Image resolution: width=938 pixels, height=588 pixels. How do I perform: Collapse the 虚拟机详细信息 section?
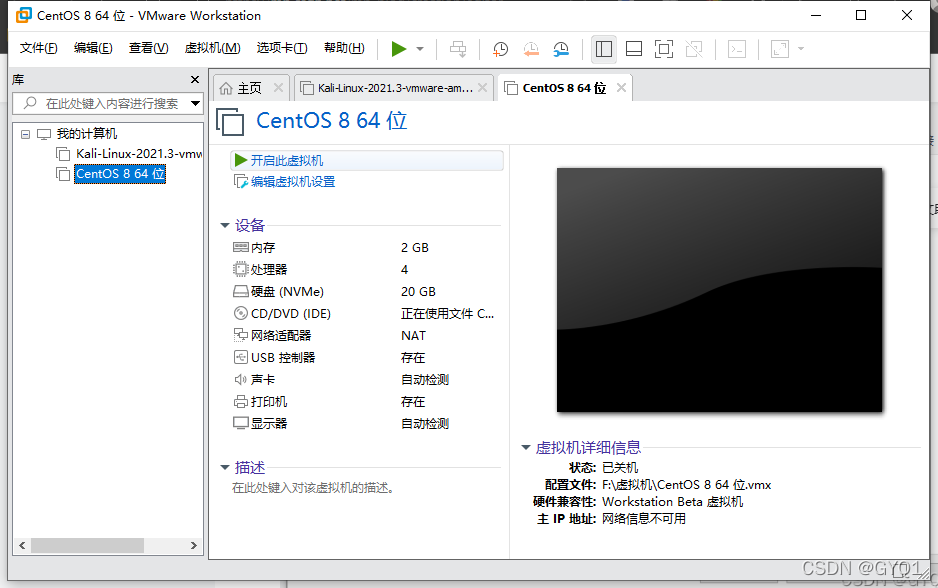click(526, 447)
